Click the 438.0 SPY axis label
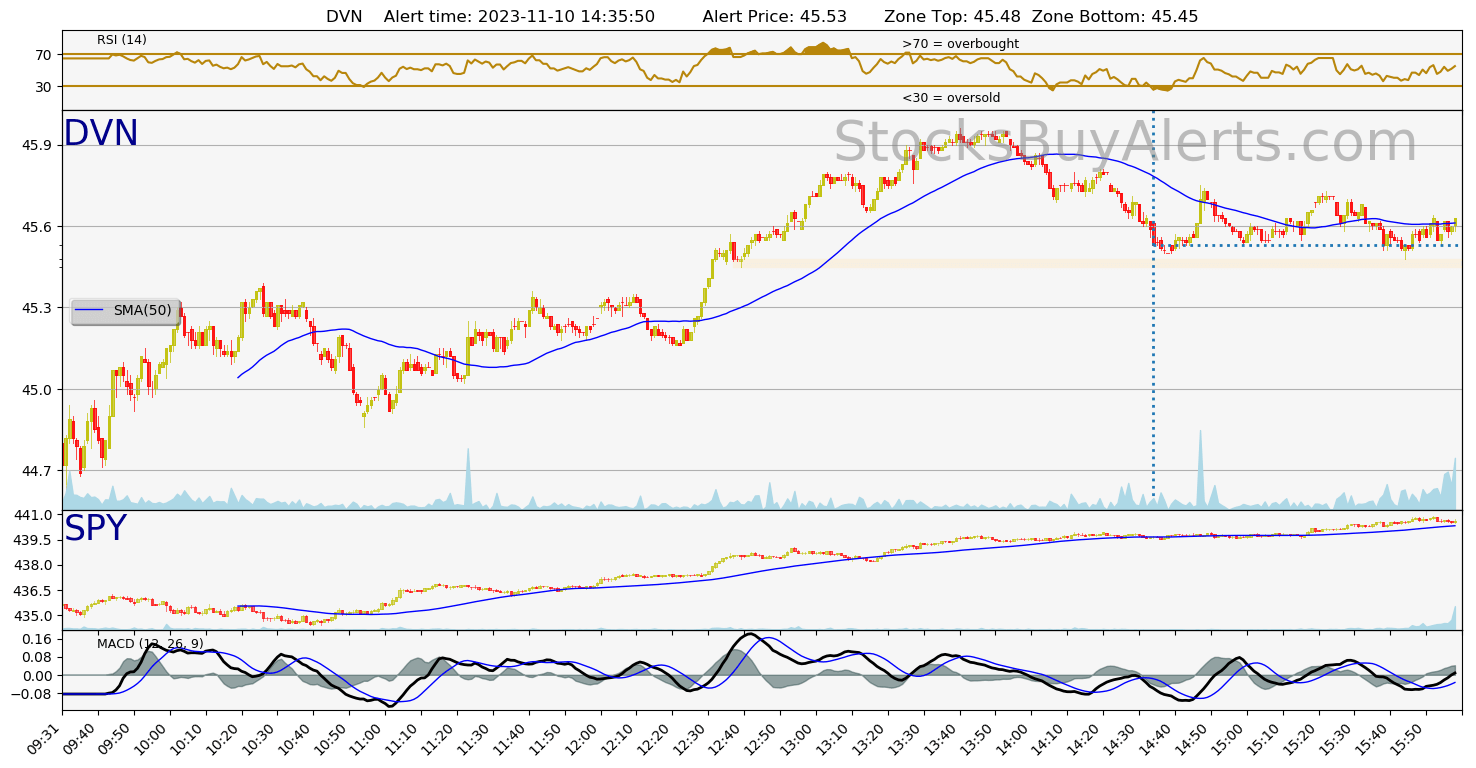The width and height of the screenshot is (1476, 768). pyautogui.click(x=33, y=565)
